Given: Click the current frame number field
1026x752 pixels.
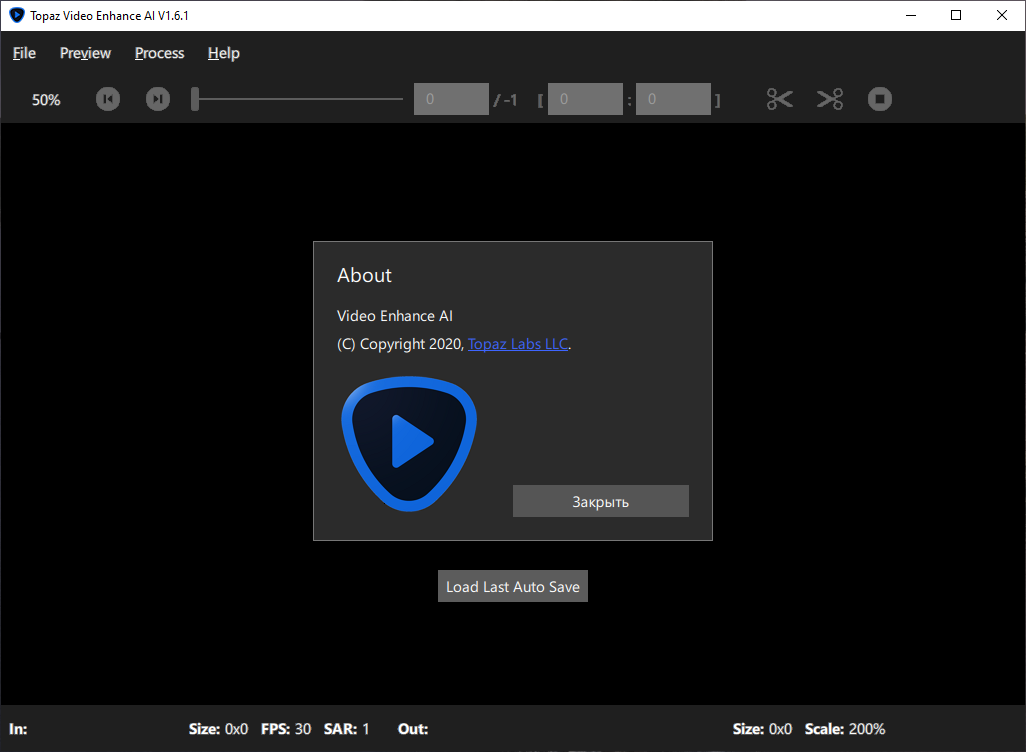Looking at the screenshot, I should (x=451, y=99).
